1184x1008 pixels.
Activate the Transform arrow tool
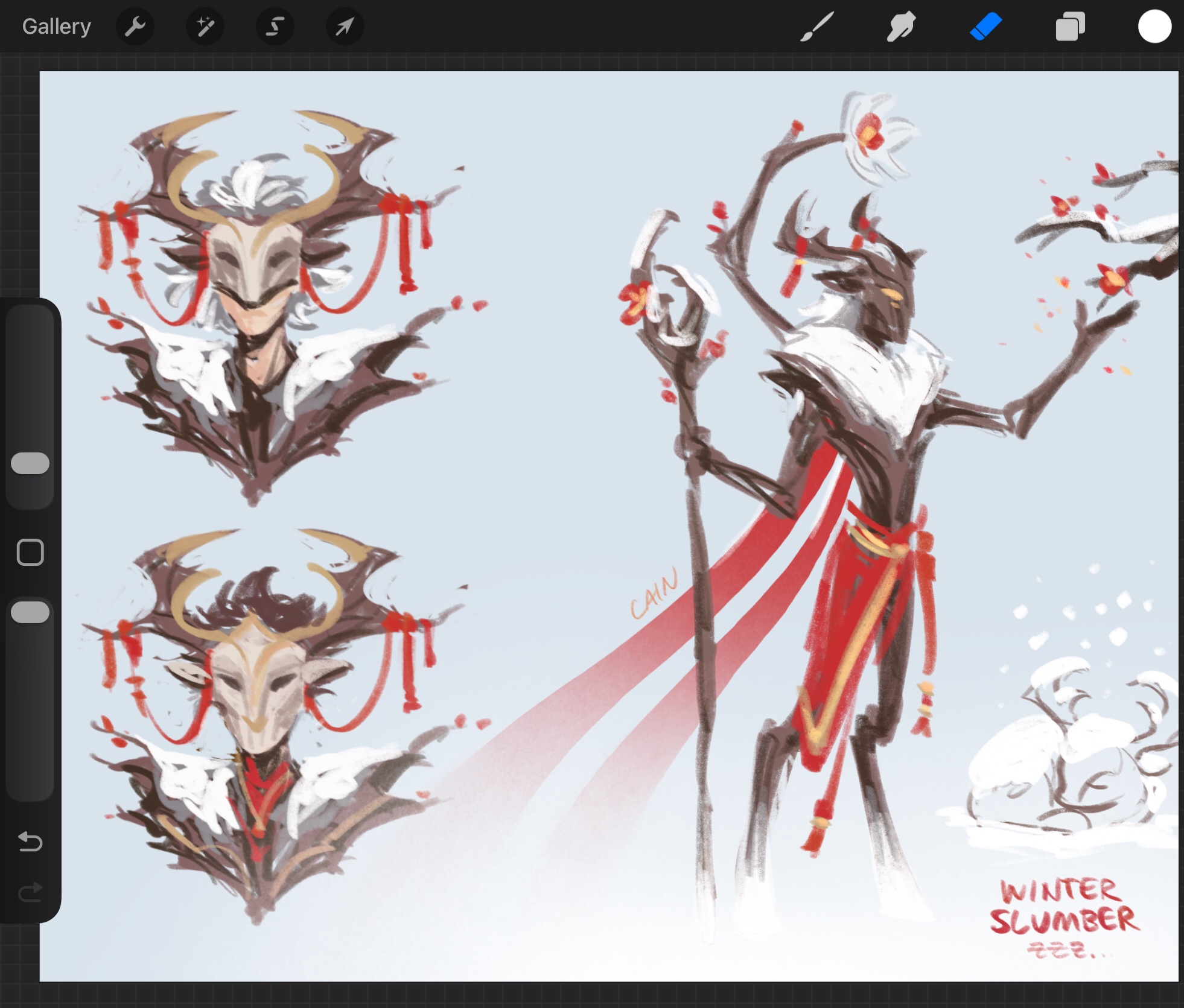click(x=345, y=27)
